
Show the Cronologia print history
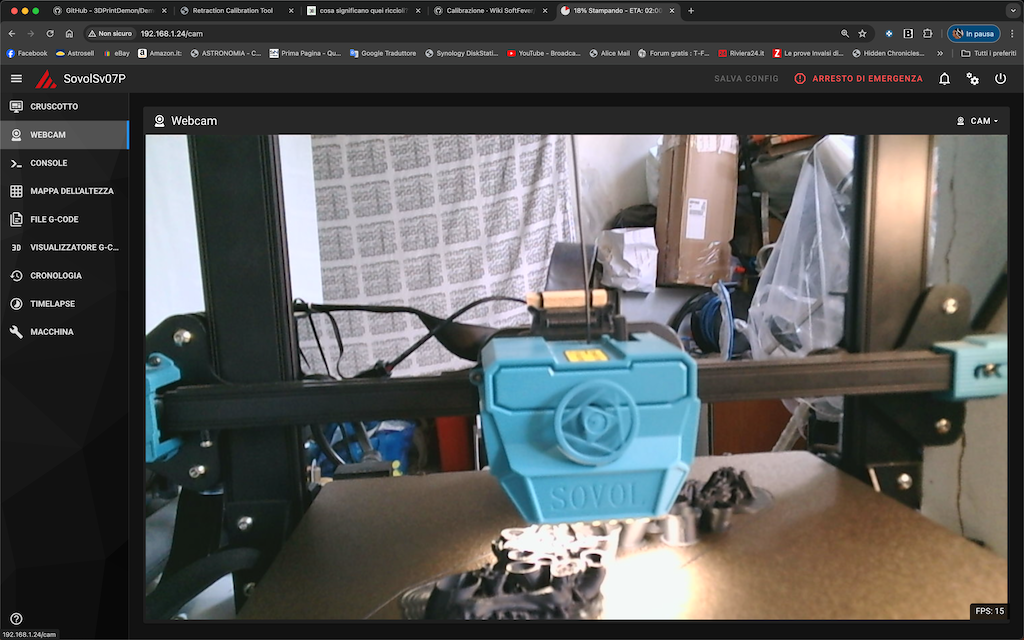[56, 275]
